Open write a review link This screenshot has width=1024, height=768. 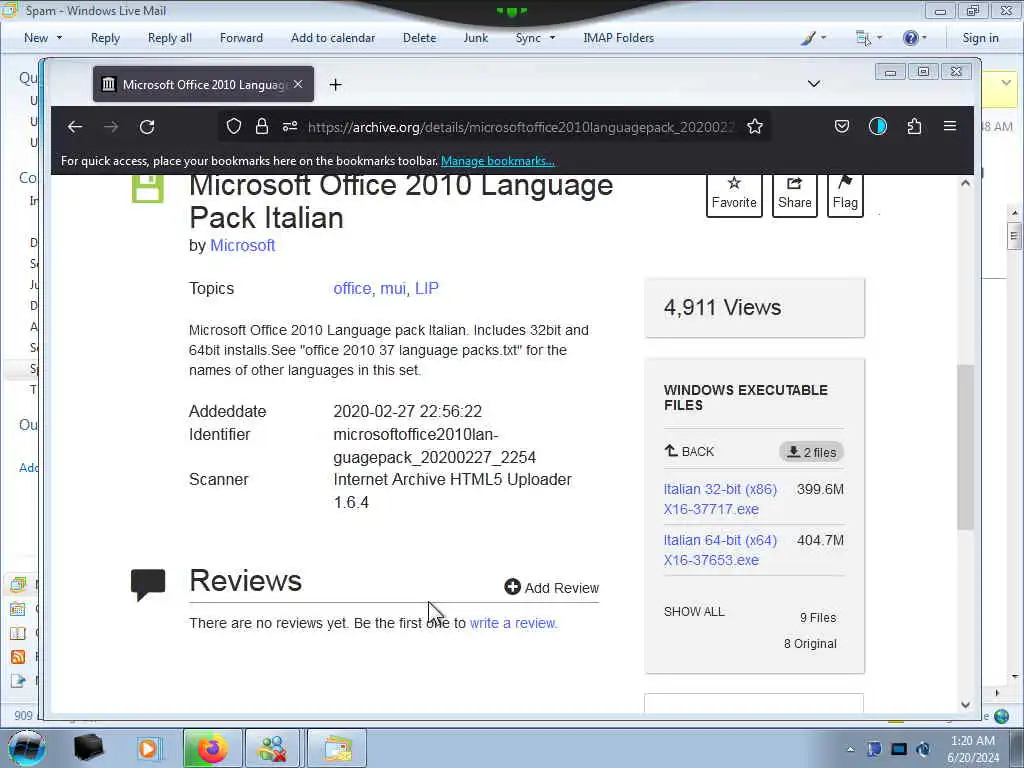click(513, 623)
